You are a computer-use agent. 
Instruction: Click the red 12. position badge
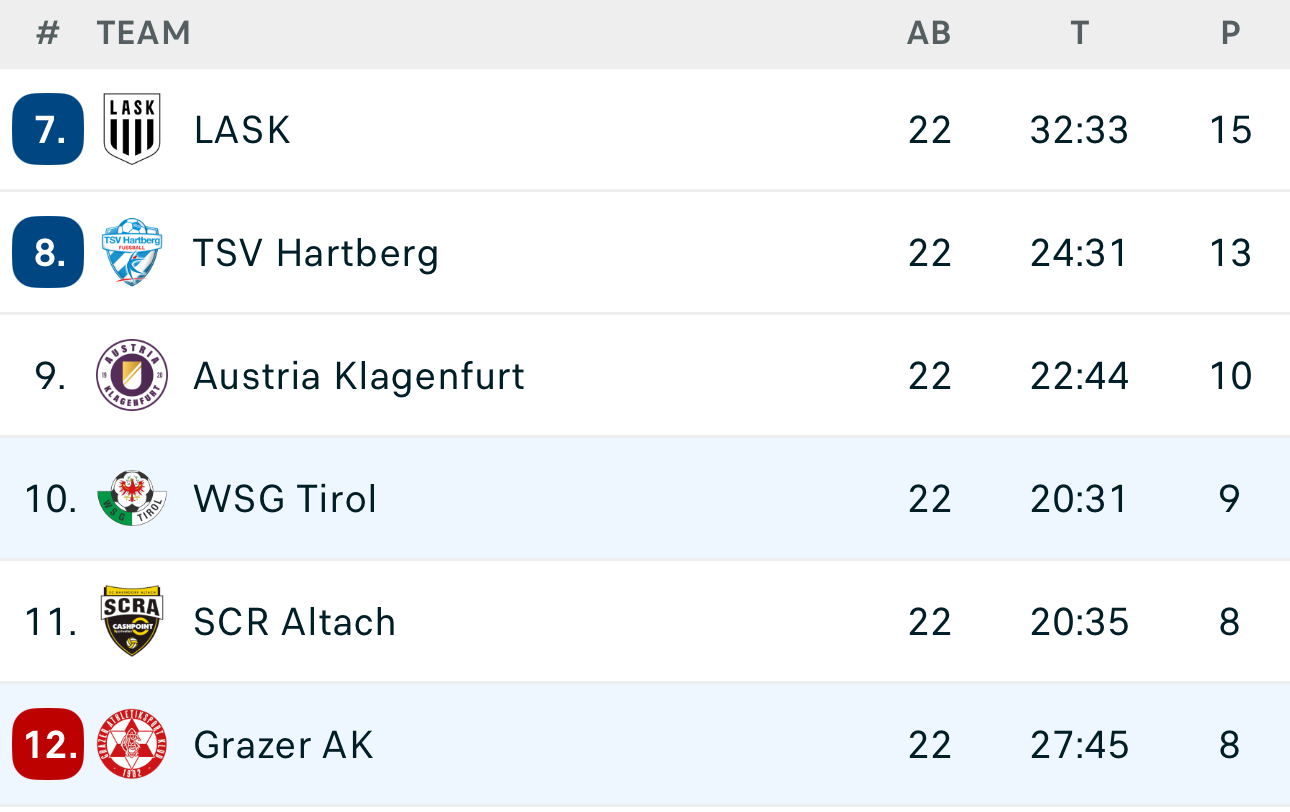point(48,744)
